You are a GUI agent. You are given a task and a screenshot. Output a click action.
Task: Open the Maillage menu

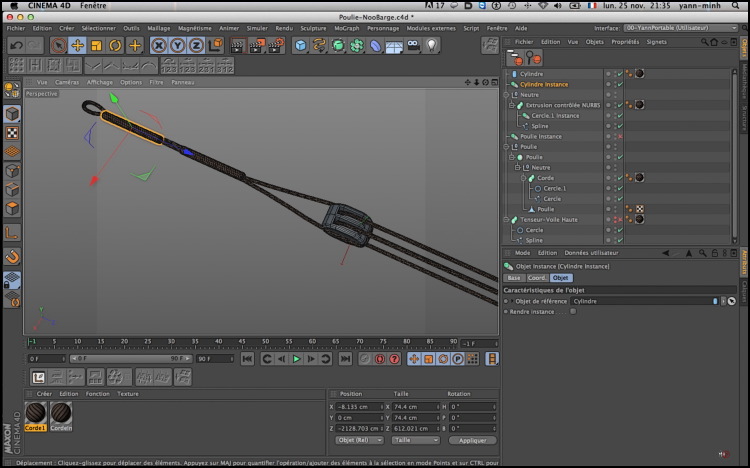coord(158,28)
